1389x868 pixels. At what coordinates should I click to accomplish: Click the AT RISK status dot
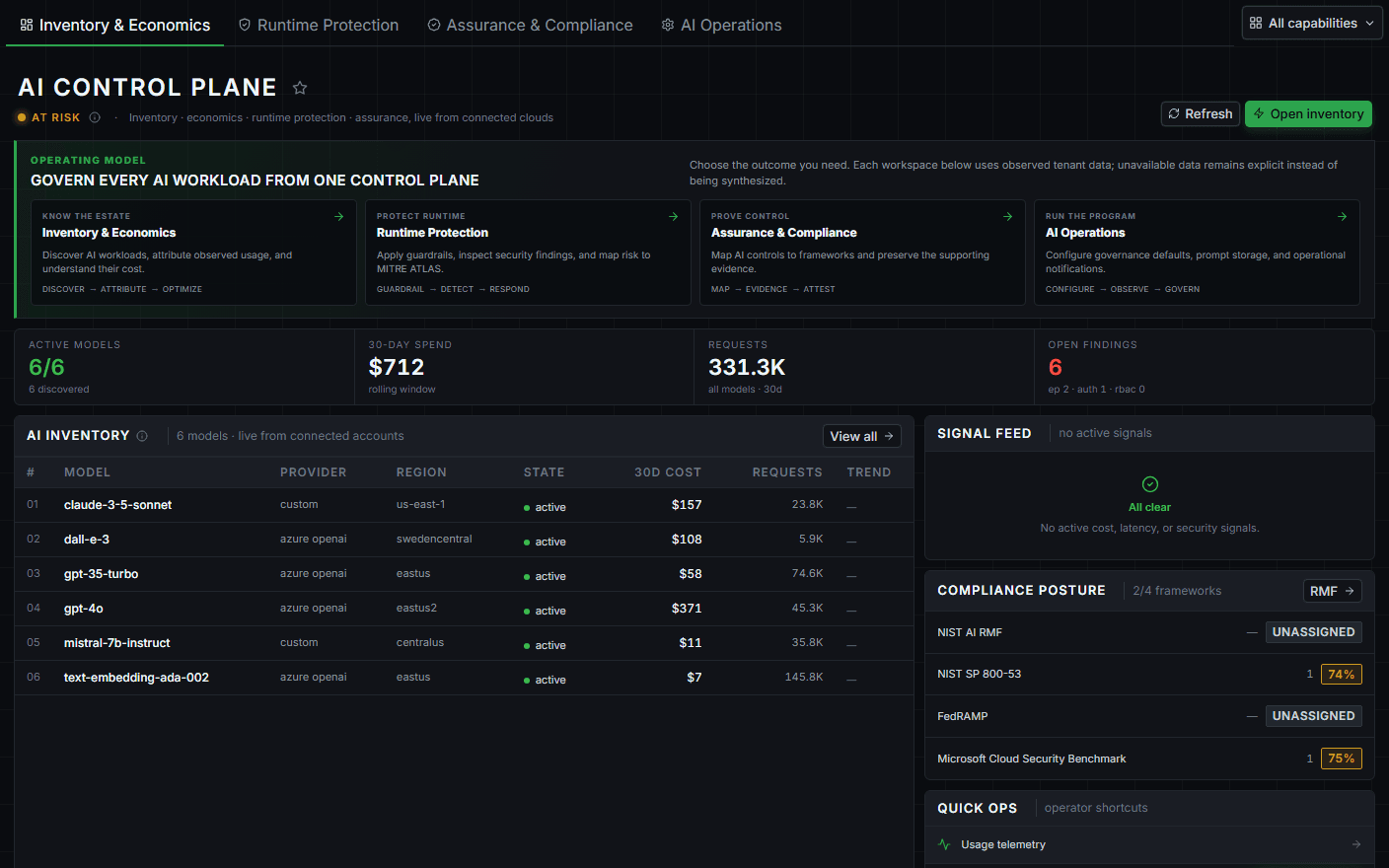[22, 117]
